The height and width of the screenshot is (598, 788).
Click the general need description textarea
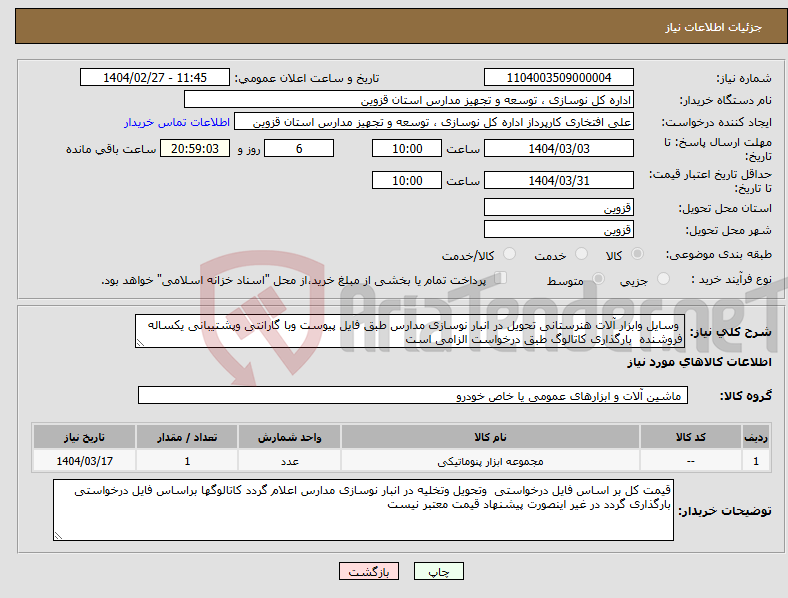[x=410, y=331]
